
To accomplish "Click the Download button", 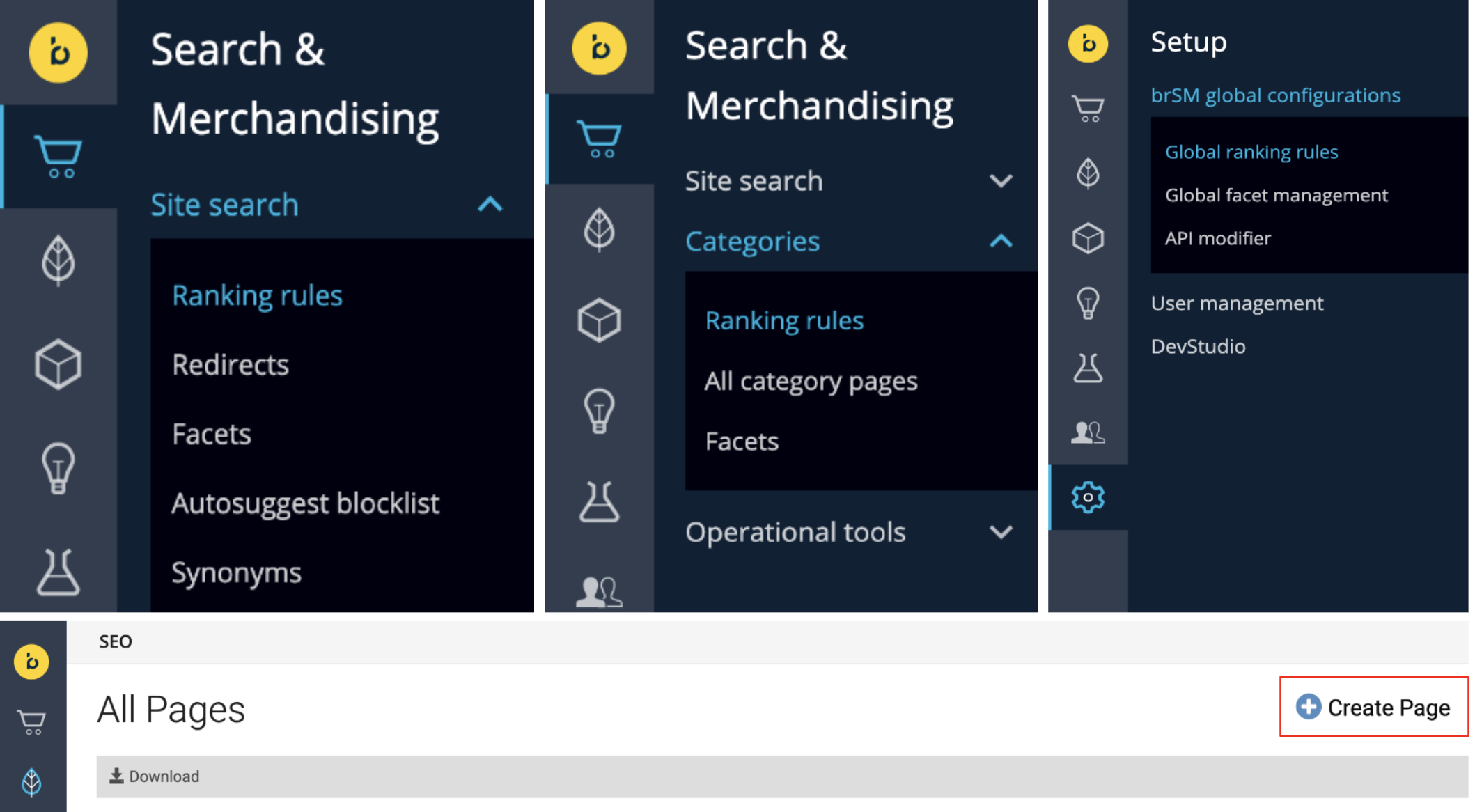I will [155, 776].
